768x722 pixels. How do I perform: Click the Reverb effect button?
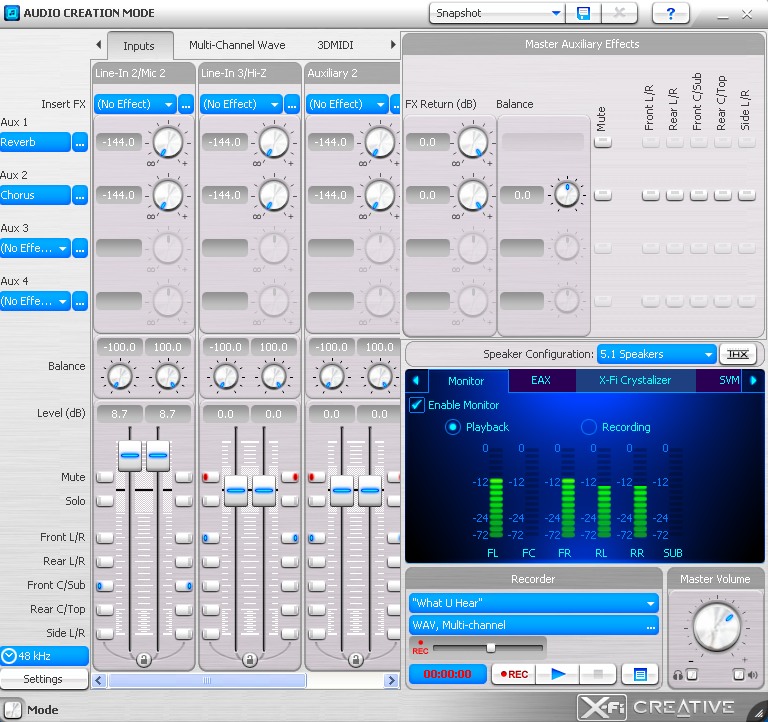[35, 143]
